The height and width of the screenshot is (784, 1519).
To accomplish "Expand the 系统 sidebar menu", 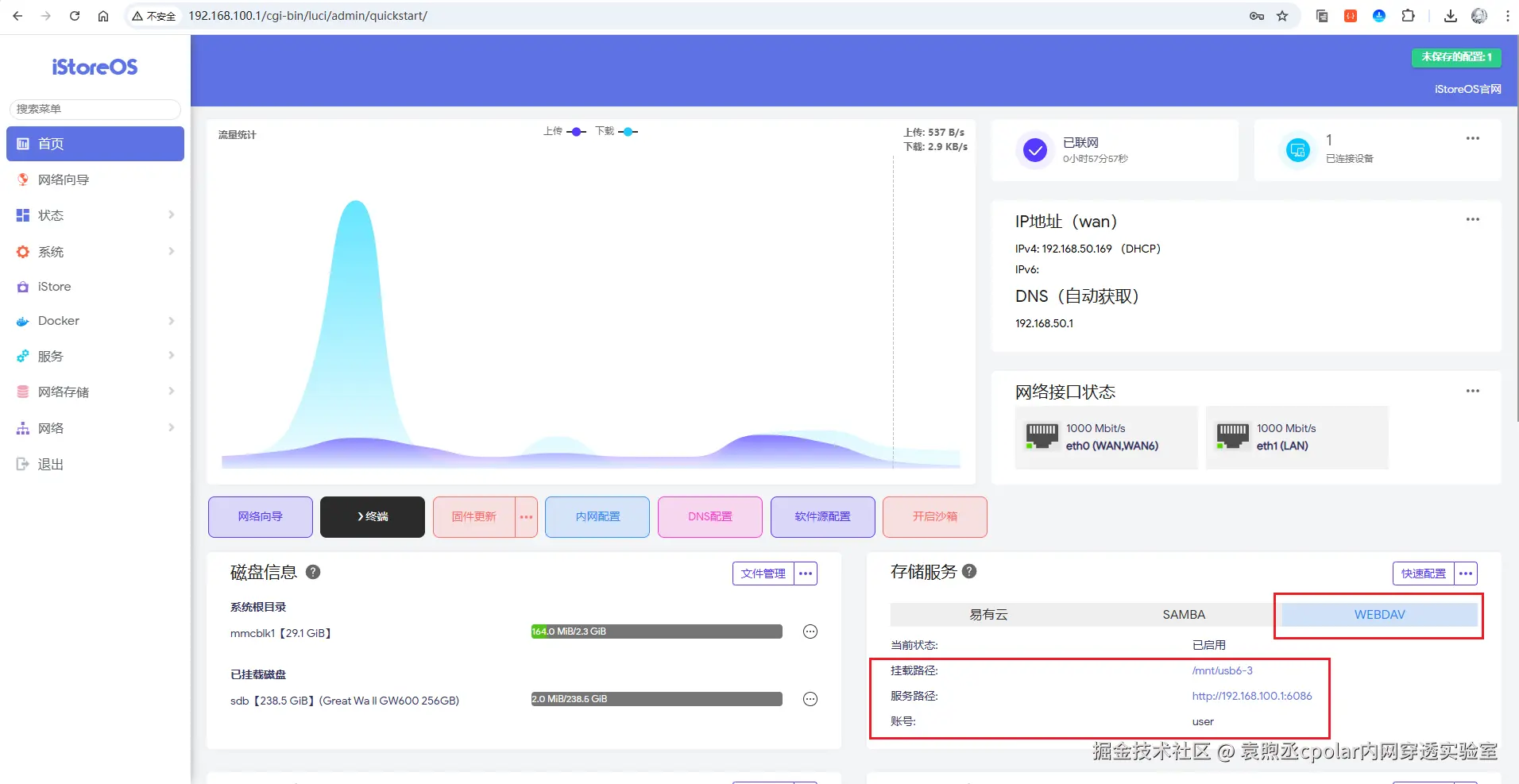I will [x=95, y=252].
